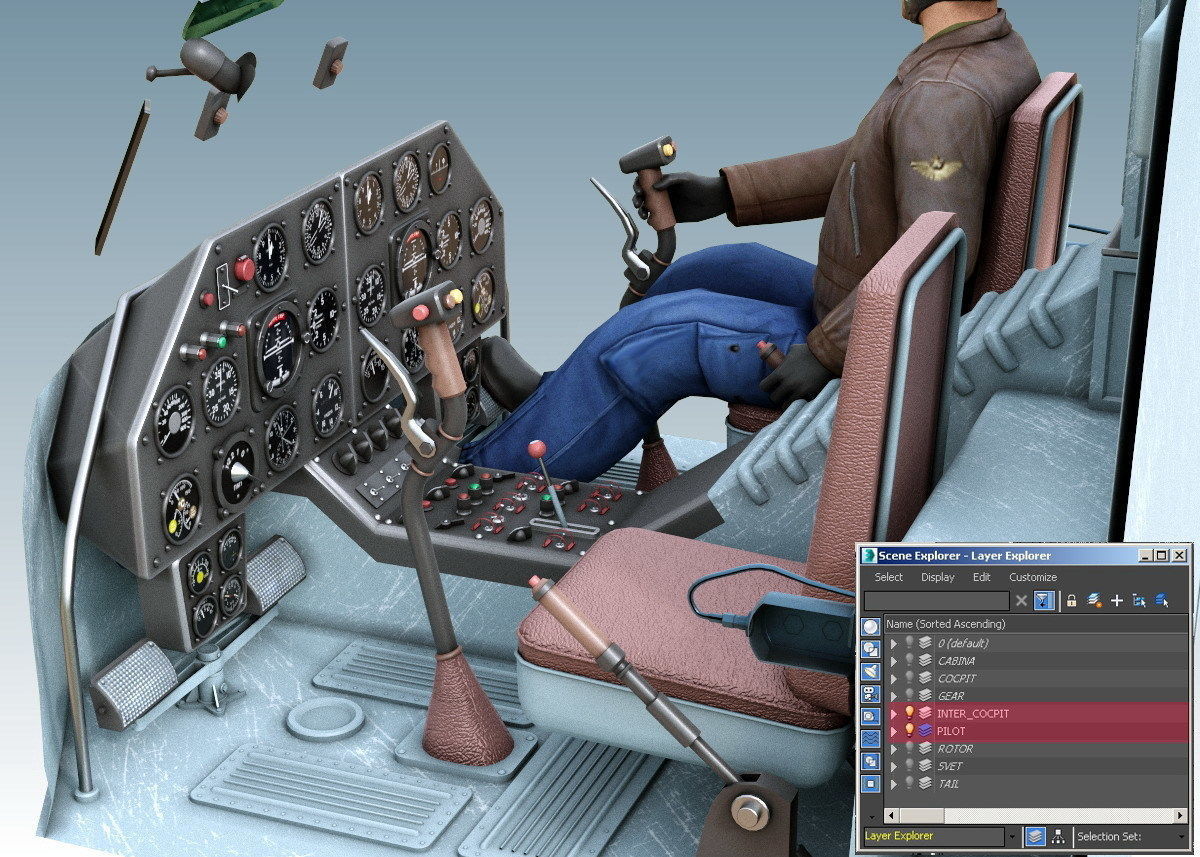Expand the GEAR layer
Image resolution: width=1200 pixels, height=857 pixels.
coord(894,696)
